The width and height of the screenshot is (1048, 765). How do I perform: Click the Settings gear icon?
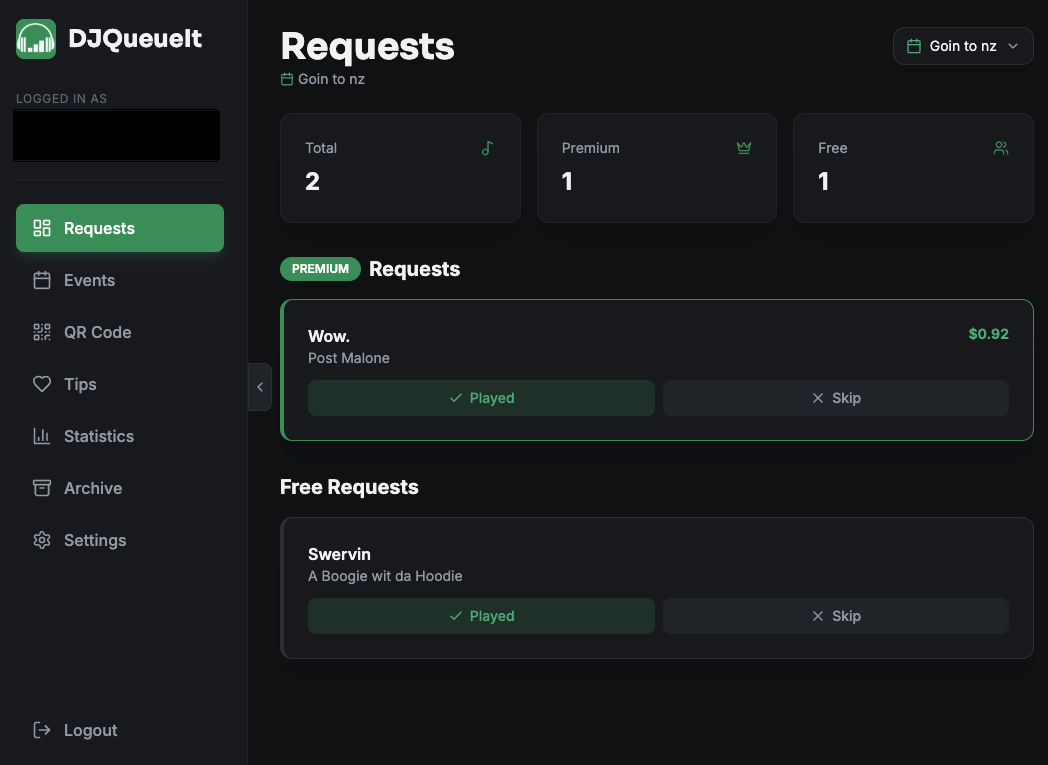[42, 540]
